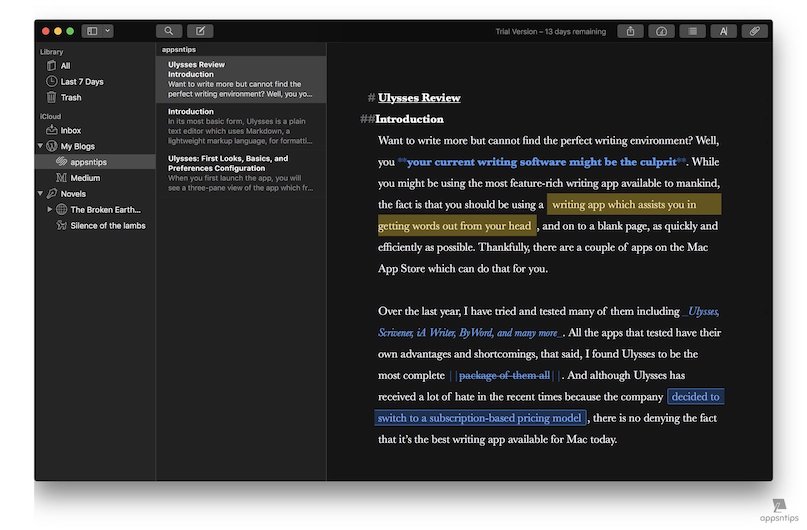This screenshot has height=530, width=807.
Task: Collapse the Novels group
Action: [x=39, y=194]
